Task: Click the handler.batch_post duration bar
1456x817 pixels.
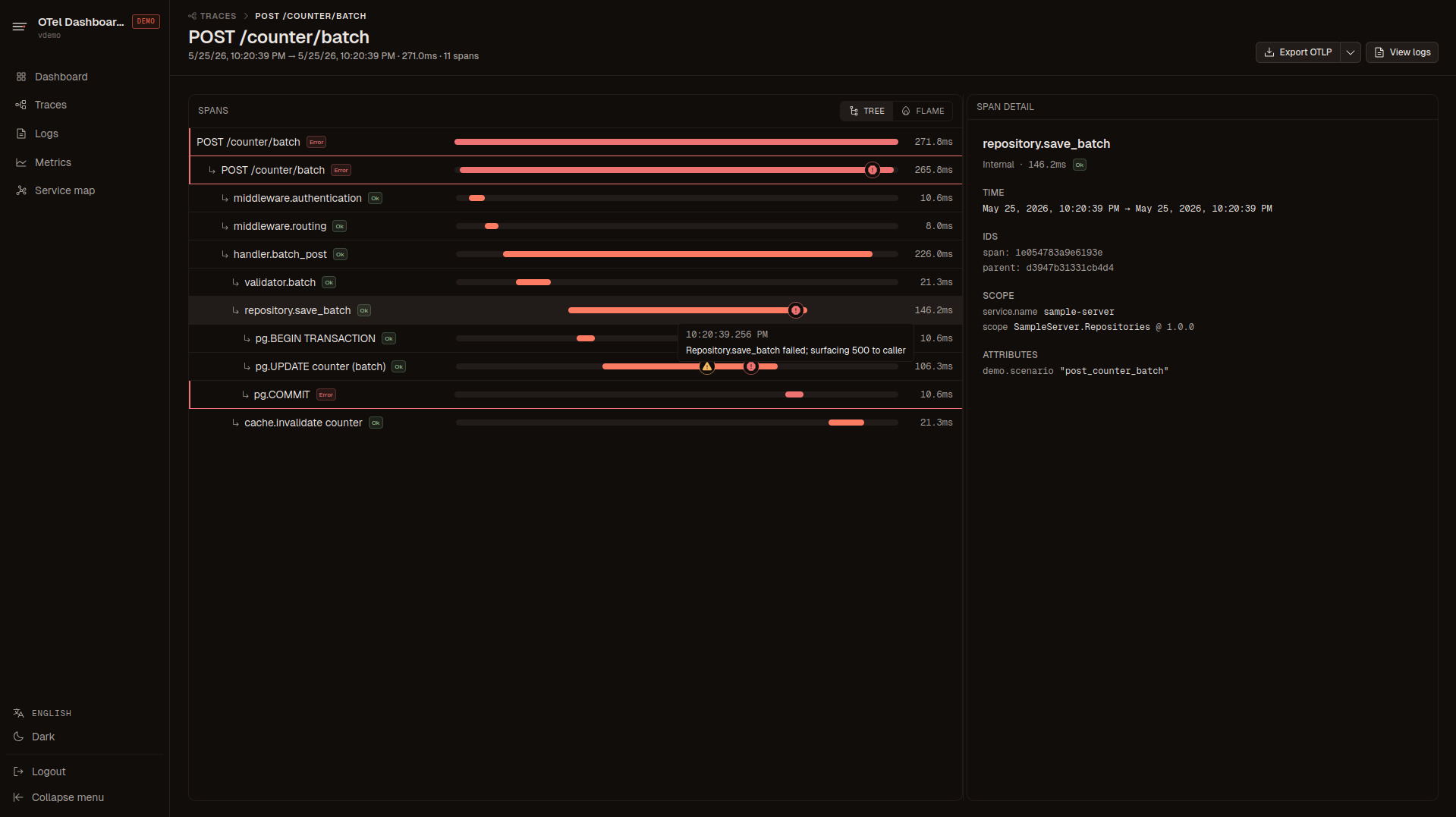Action: coord(687,254)
